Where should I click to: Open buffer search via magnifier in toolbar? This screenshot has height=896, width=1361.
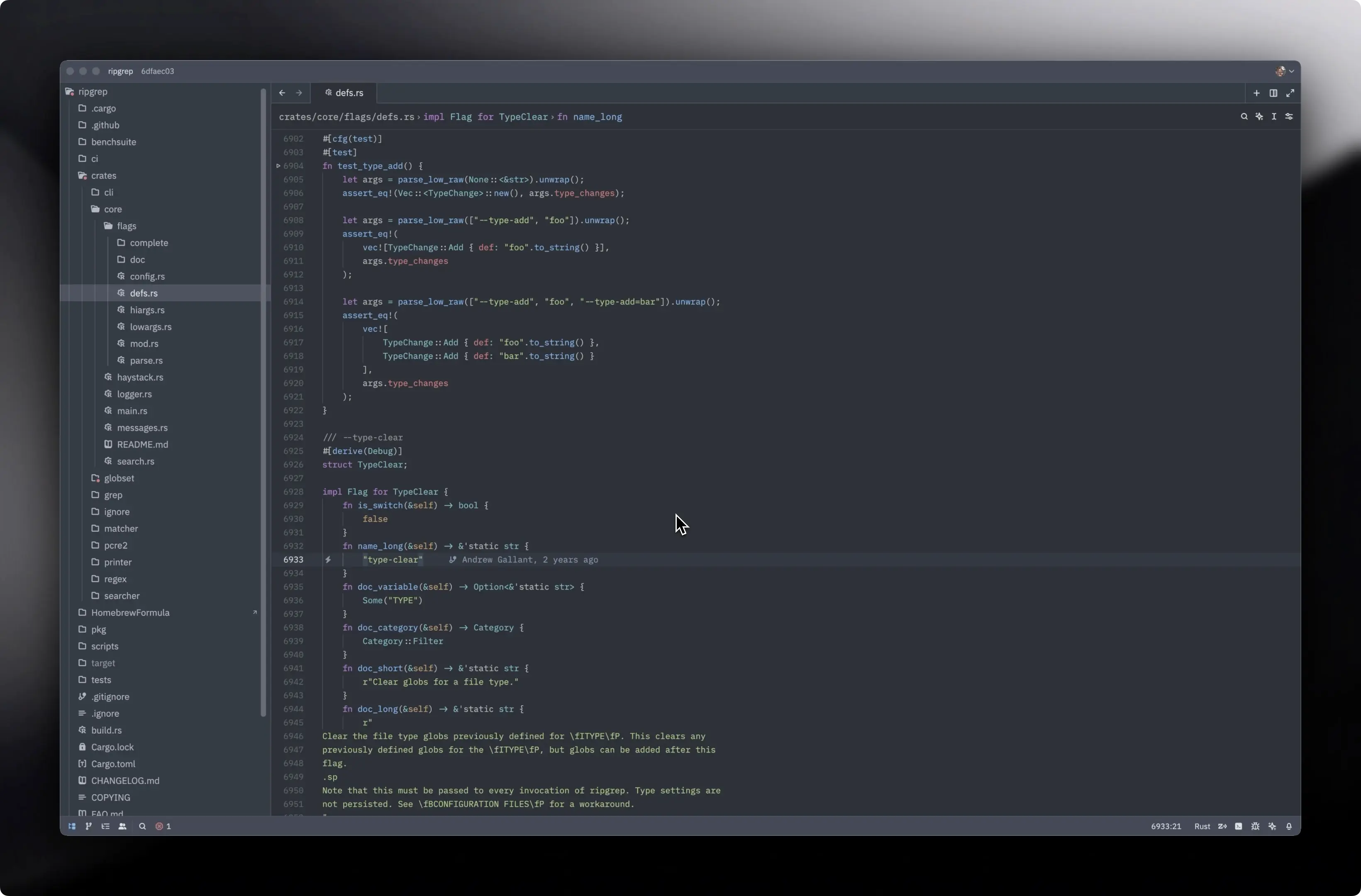[x=1244, y=117]
